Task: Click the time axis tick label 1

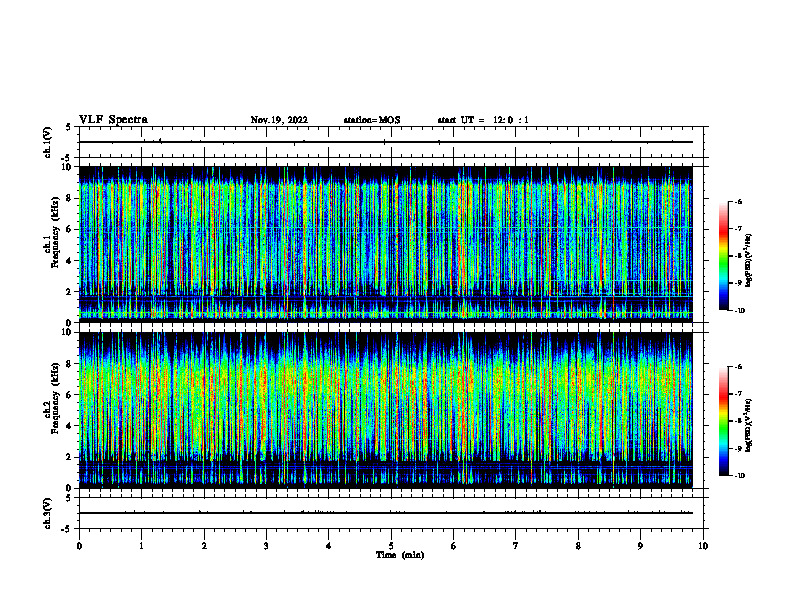Action: (141, 546)
